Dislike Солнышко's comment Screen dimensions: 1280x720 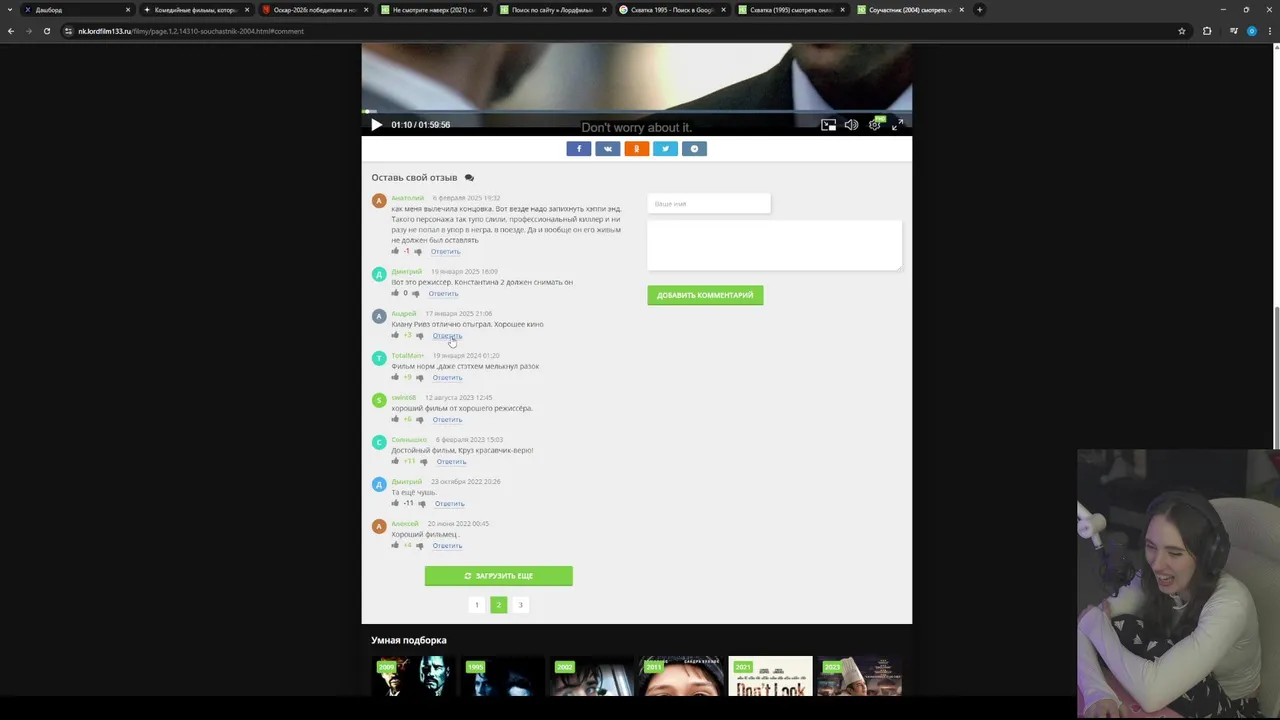click(x=423, y=462)
